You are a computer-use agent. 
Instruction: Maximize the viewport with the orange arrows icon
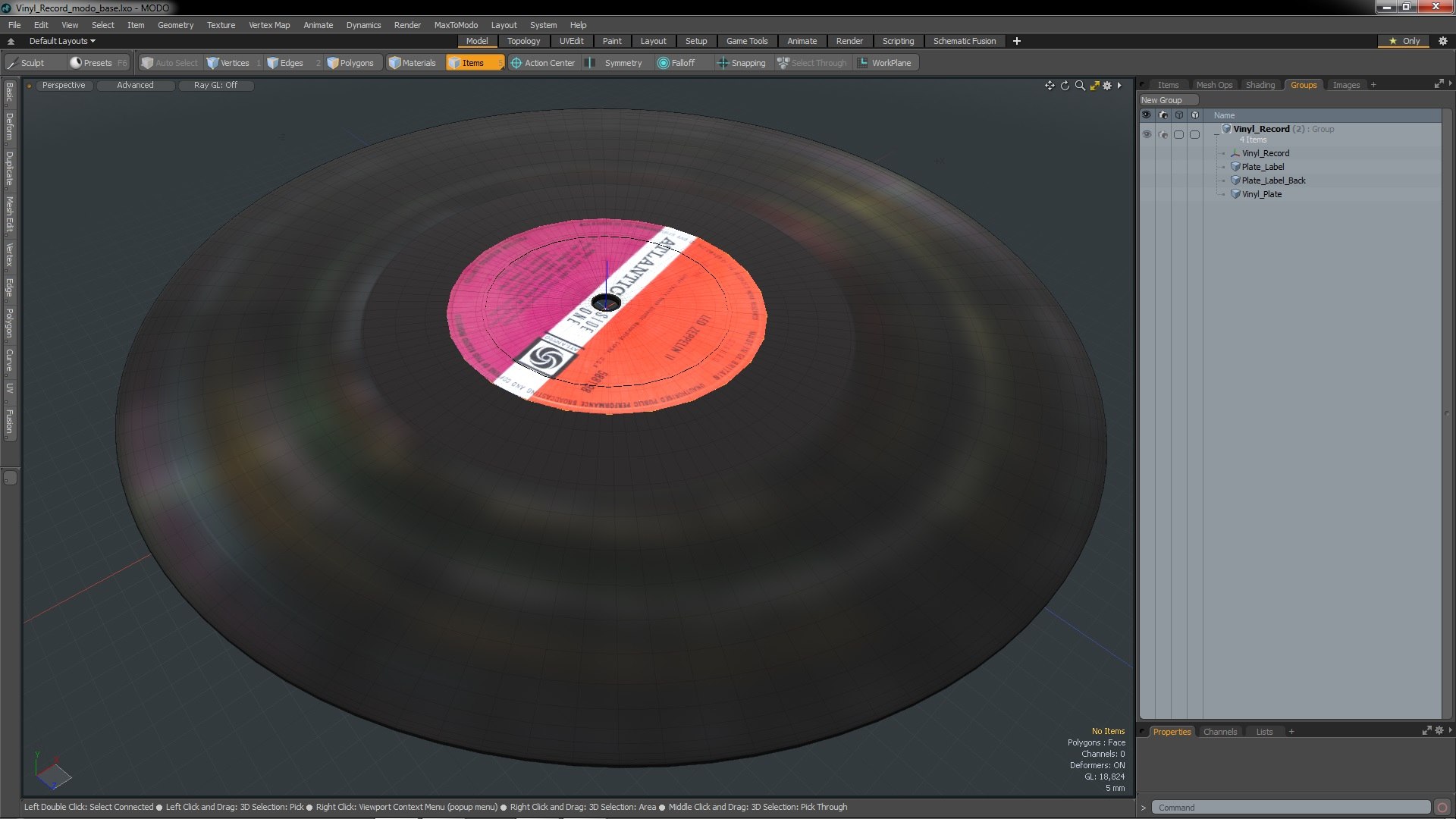click(1094, 86)
